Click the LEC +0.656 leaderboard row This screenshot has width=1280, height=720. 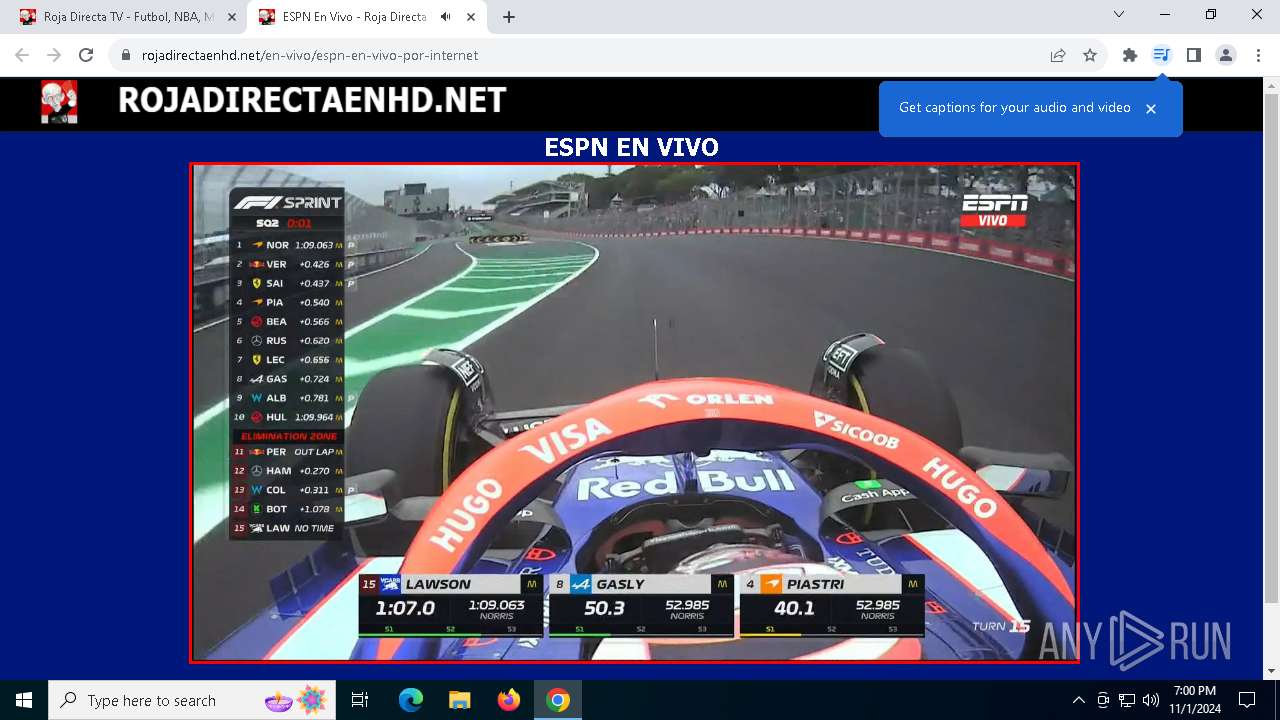[288, 360]
